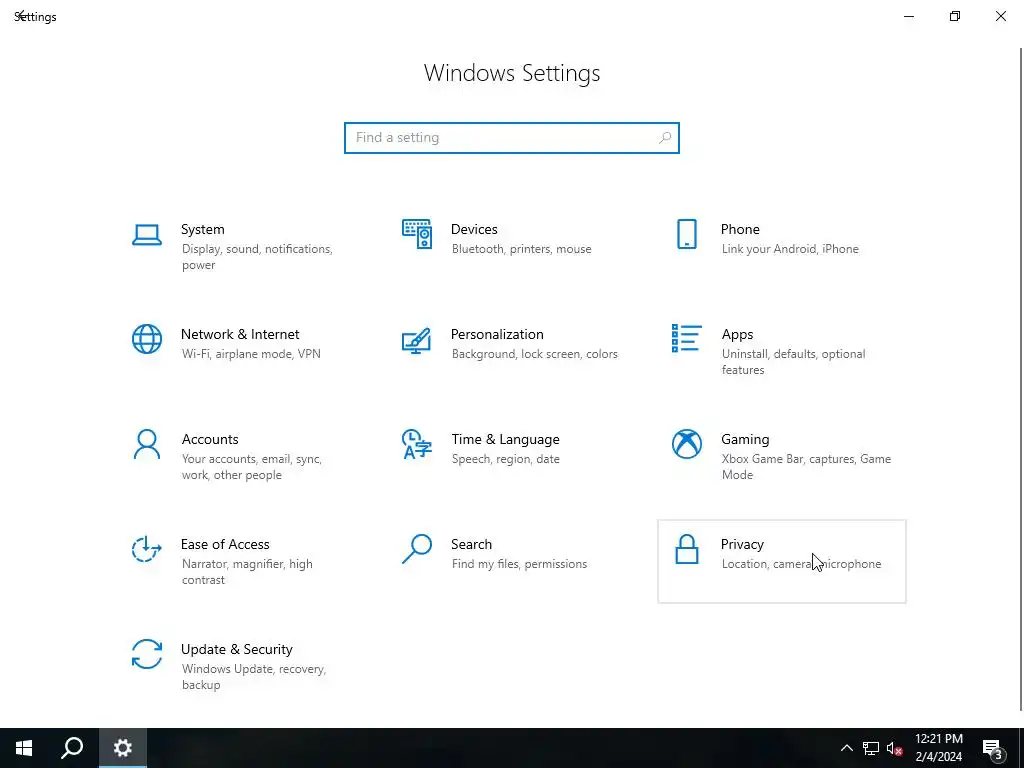Open Update & Security label
Image resolution: width=1024 pixels, height=768 pixels.
(x=237, y=649)
